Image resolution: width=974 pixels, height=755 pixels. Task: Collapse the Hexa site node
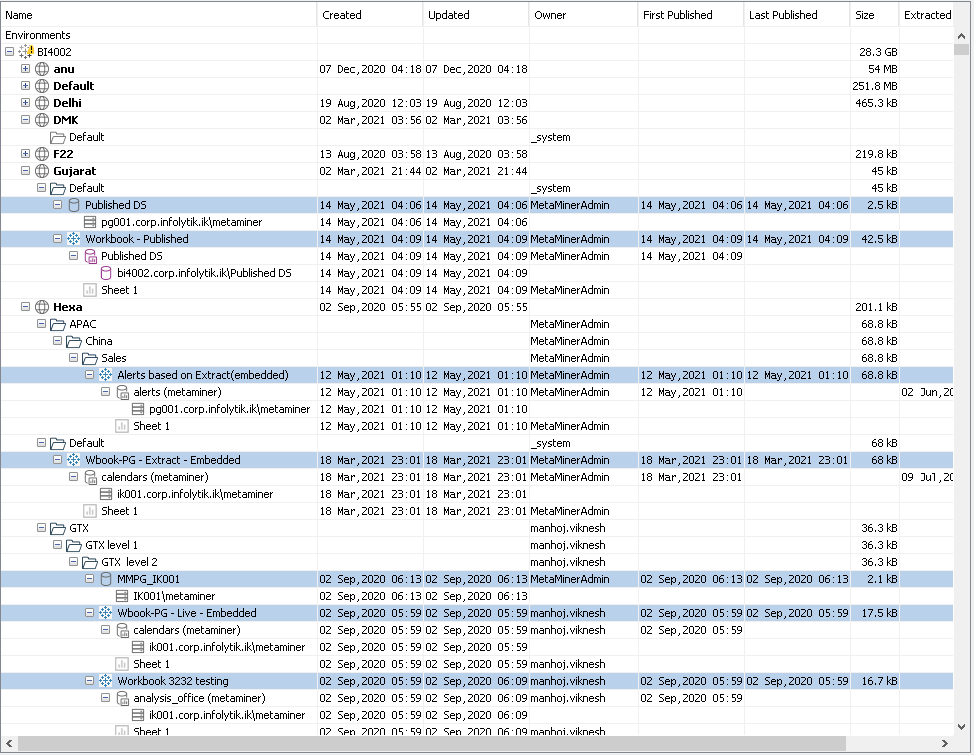pos(25,306)
